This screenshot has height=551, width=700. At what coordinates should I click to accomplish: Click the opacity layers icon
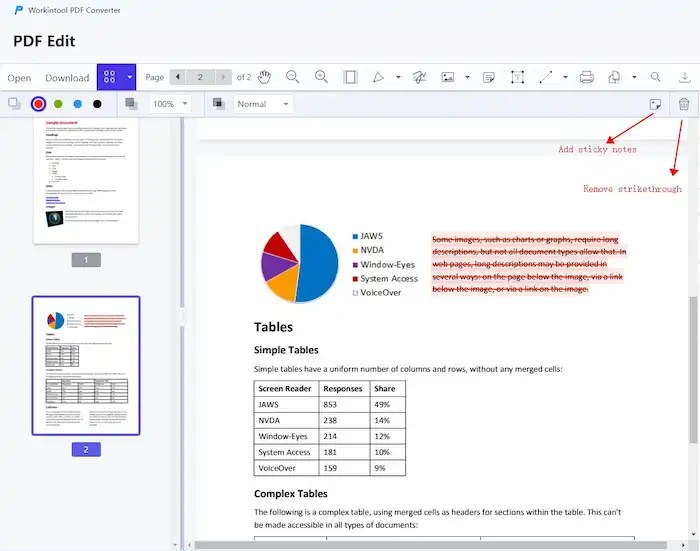[131, 104]
